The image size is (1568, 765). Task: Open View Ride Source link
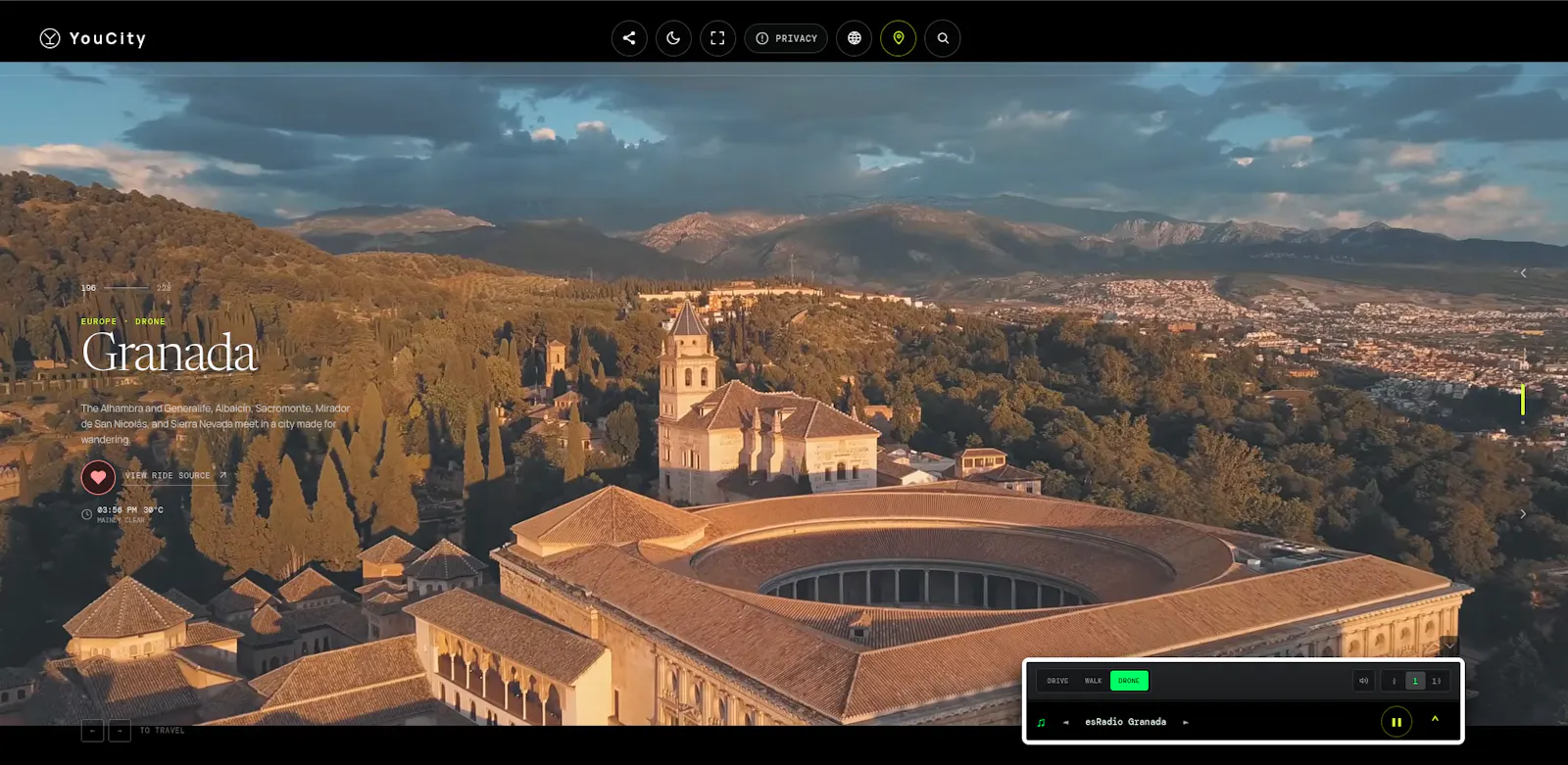pyautogui.click(x=175, y=475)
